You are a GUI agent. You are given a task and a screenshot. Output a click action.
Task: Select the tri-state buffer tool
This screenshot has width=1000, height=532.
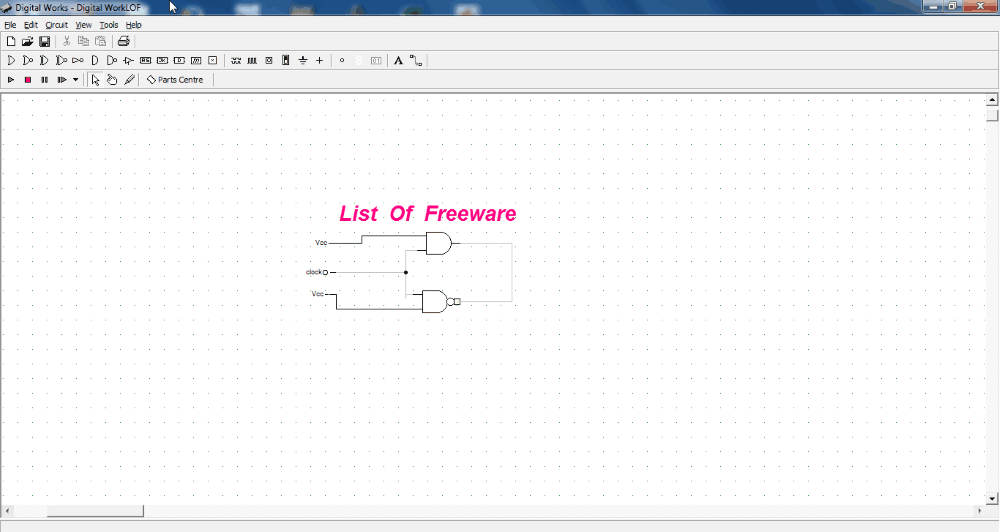[128, 61]
